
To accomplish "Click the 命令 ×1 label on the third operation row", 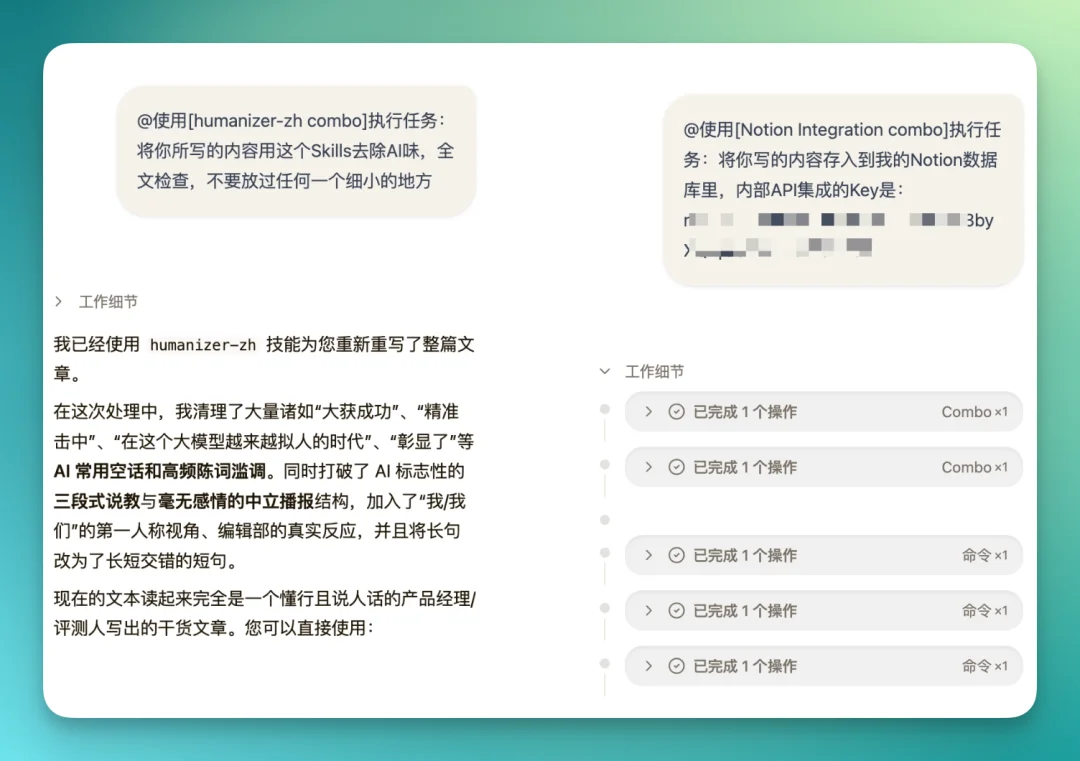I will pos(985,555).
